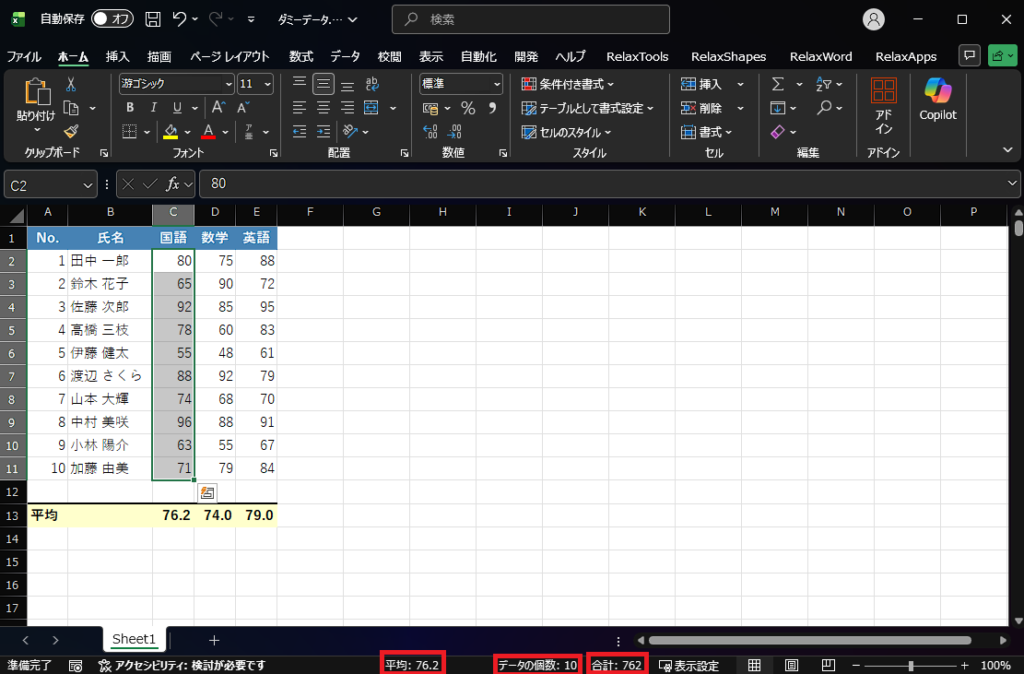Click the AutoSum sigma icon
This screenshot has height=674, width=1024.
click(777, 84)
